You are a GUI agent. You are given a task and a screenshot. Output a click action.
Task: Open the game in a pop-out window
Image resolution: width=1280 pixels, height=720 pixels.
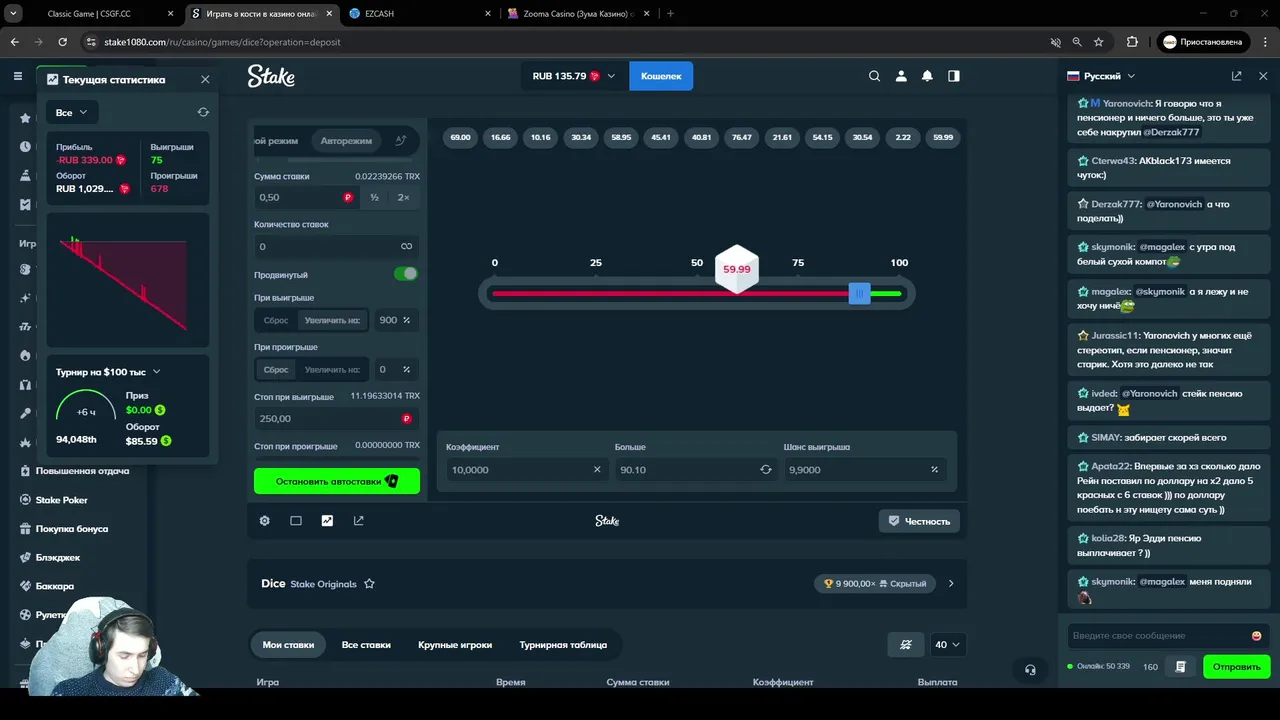359,521
